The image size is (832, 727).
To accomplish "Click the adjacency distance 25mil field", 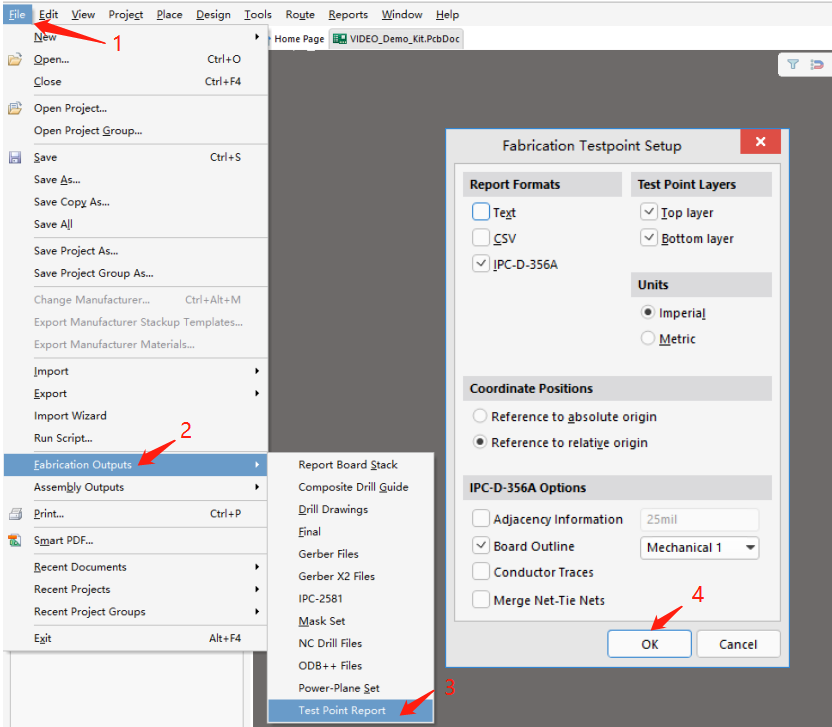I will (x=699, y=519).
